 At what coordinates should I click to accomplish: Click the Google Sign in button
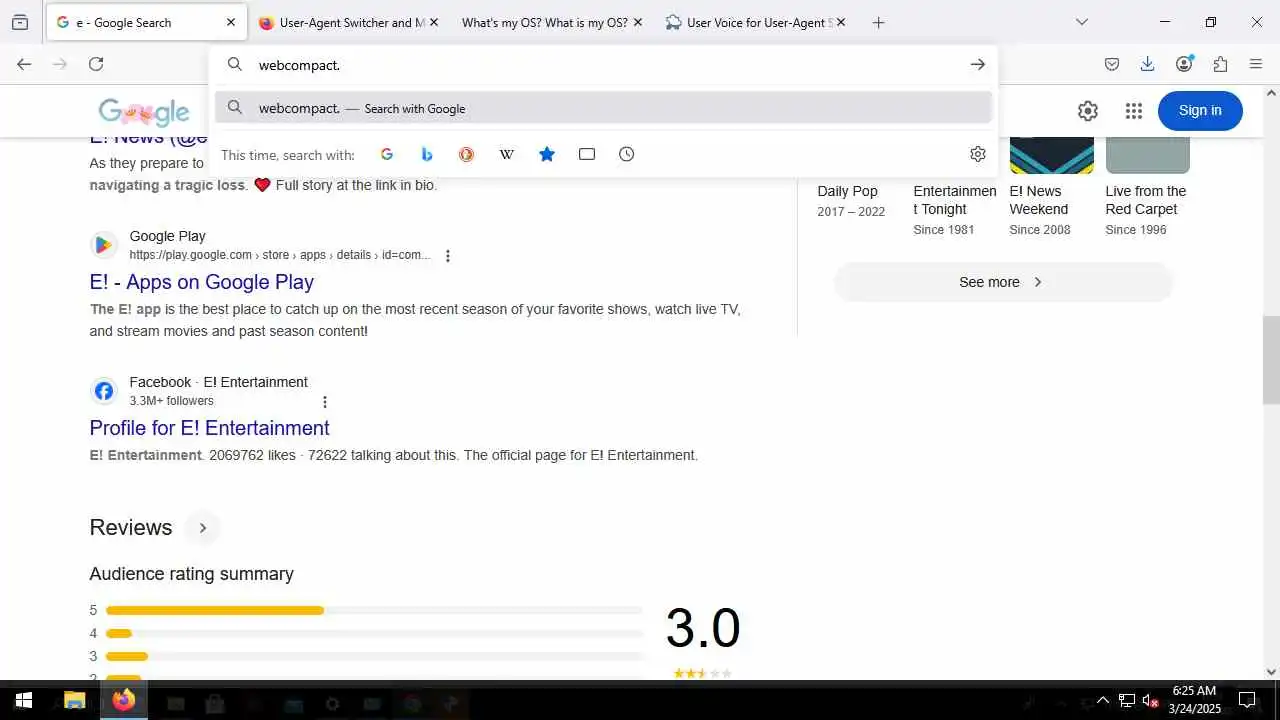pyautogui.click(x=1200, y=111)
